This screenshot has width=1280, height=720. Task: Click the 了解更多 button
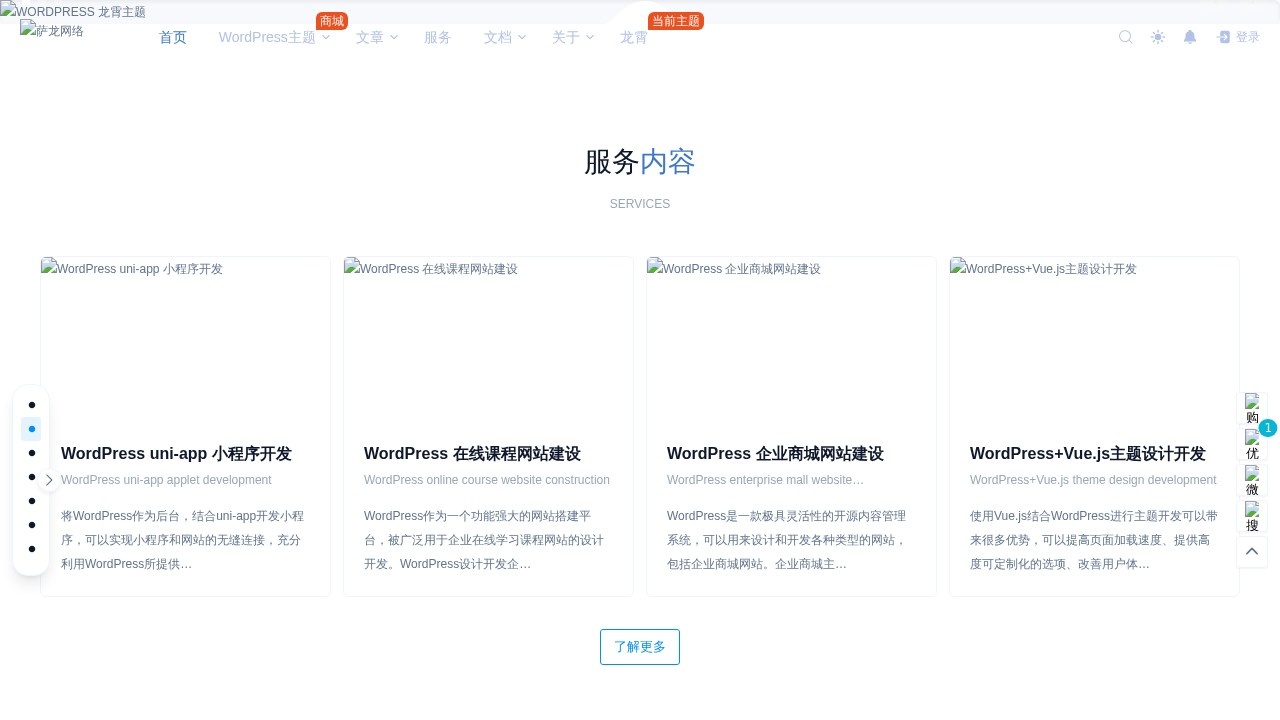[639, 646]
